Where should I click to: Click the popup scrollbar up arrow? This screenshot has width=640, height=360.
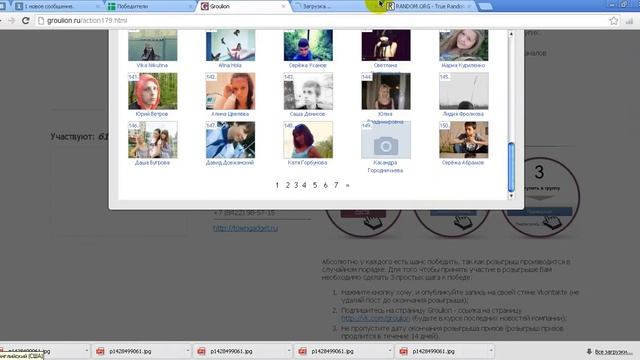[511, 35]
